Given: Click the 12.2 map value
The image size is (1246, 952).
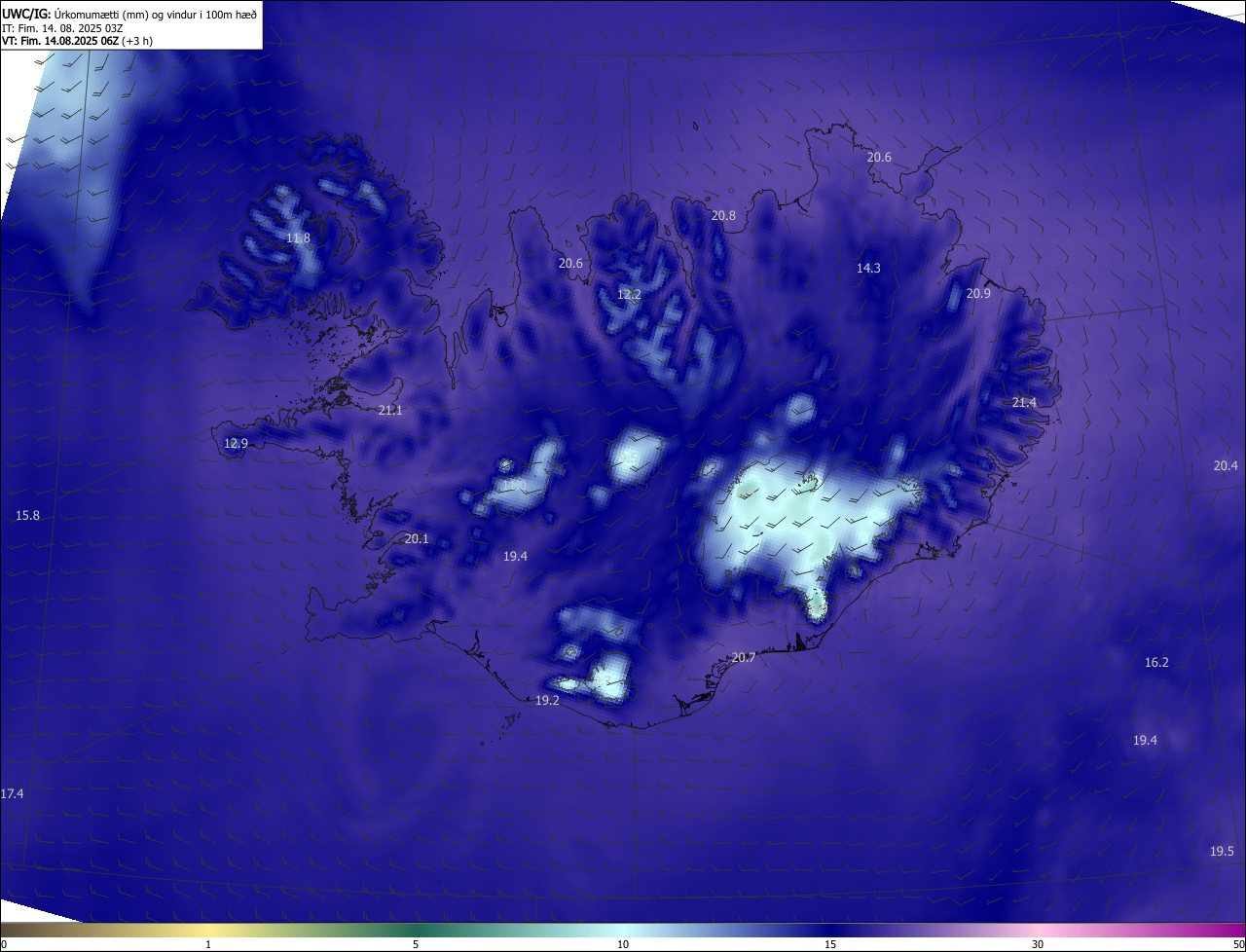Looking at the screenshot, I should tap(629, 294).
